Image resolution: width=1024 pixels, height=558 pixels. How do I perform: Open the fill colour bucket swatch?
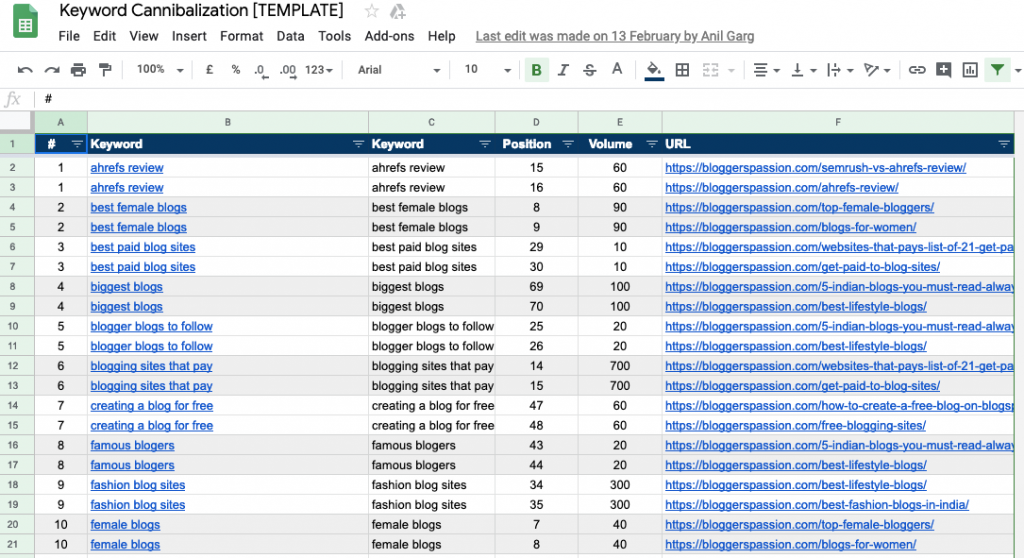(654, 71)
